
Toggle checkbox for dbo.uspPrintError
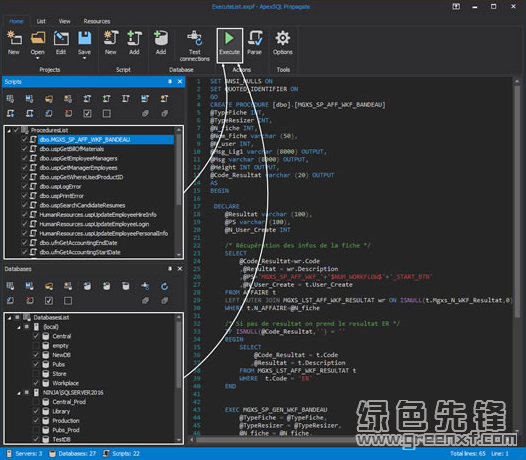point(24,196)
